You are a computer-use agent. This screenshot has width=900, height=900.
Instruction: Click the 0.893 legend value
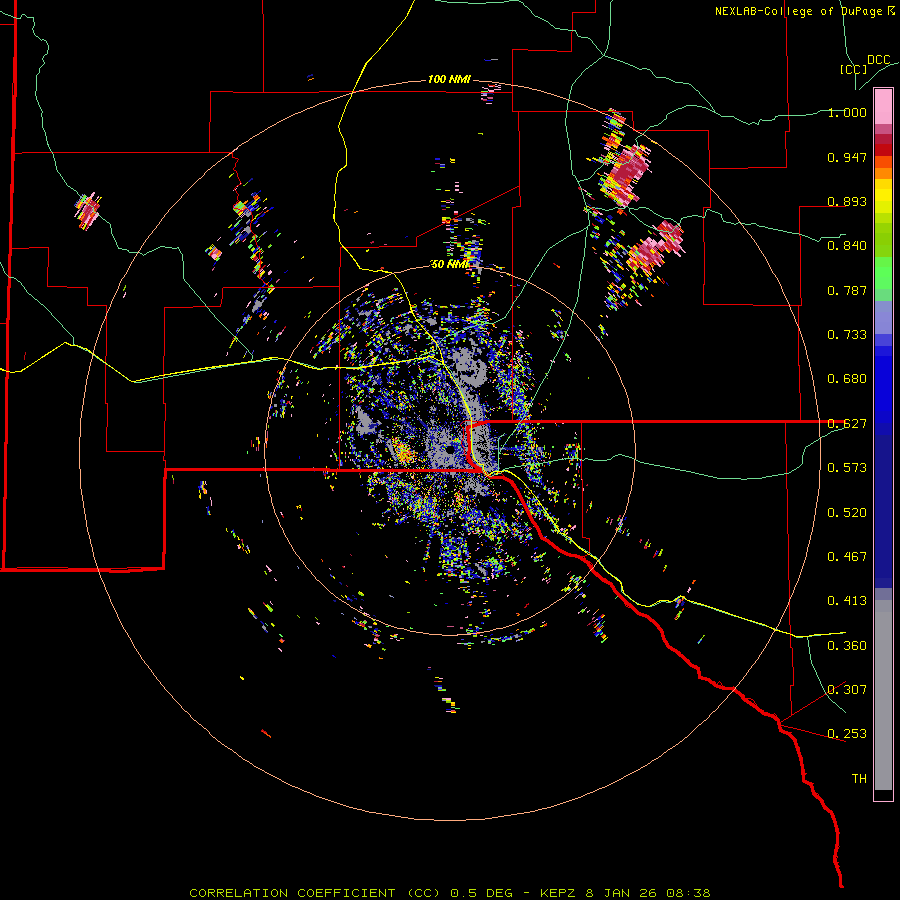[847, 201]
